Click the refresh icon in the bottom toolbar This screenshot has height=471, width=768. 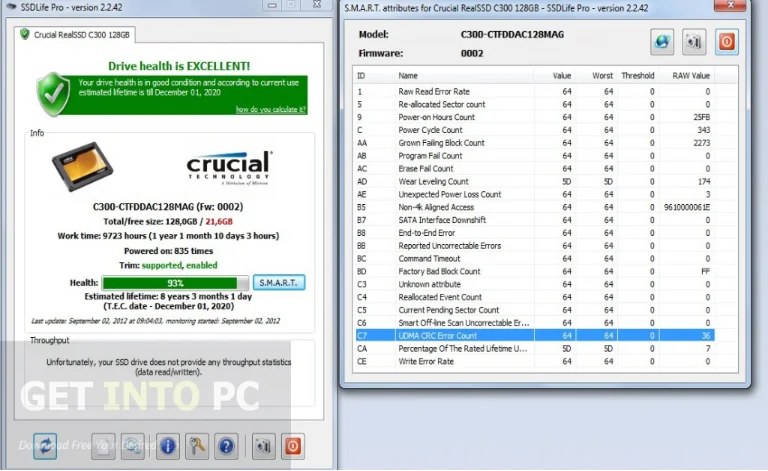[x=45, y=446]
